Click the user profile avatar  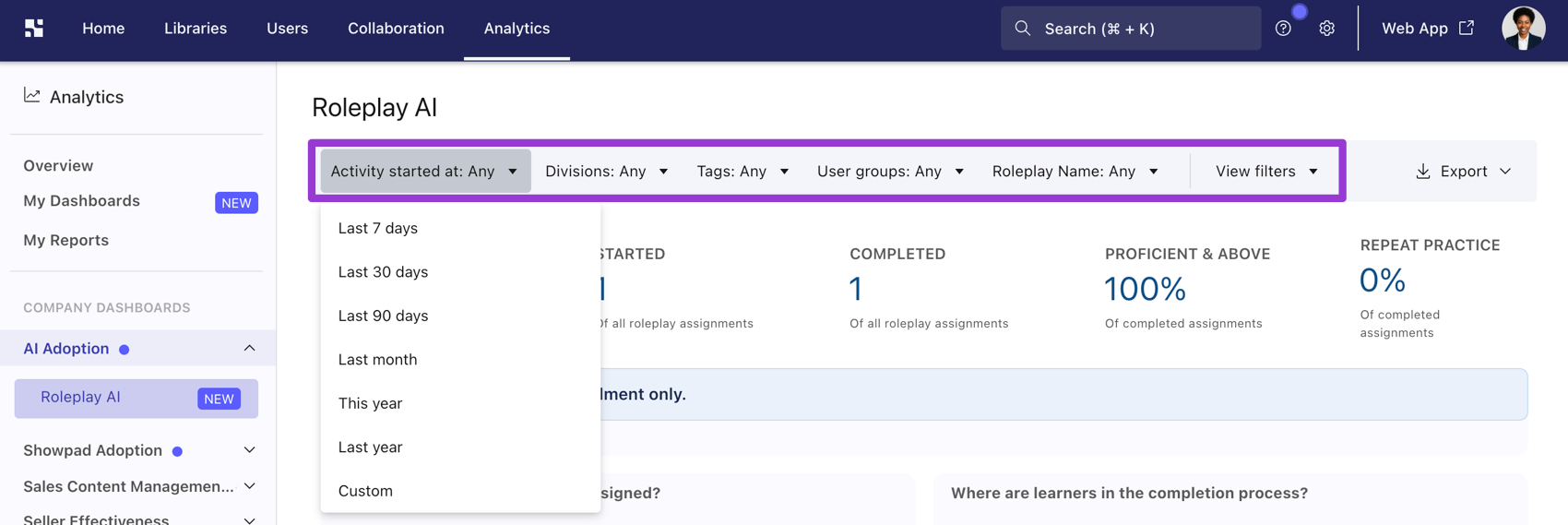click(1523, 29)
